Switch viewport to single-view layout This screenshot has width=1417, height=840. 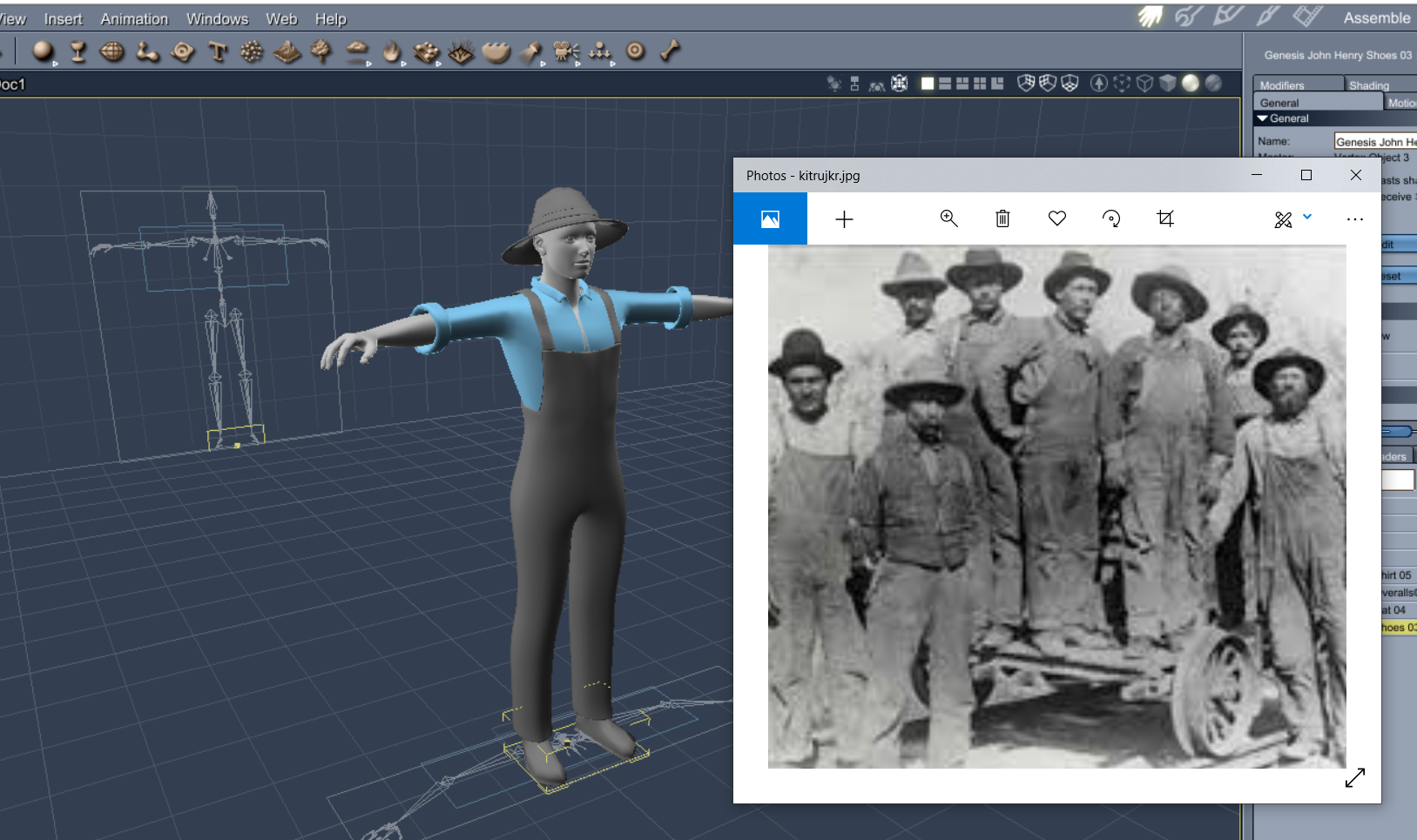[928, 84]
